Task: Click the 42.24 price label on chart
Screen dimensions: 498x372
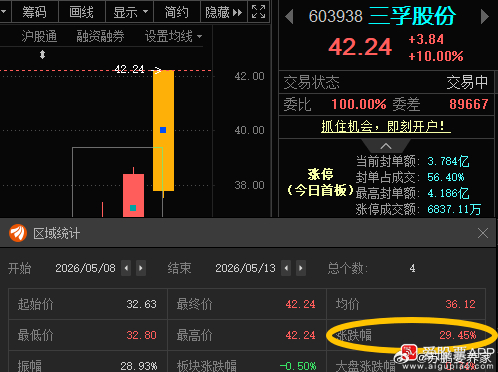Action: (x=129, y=69)
